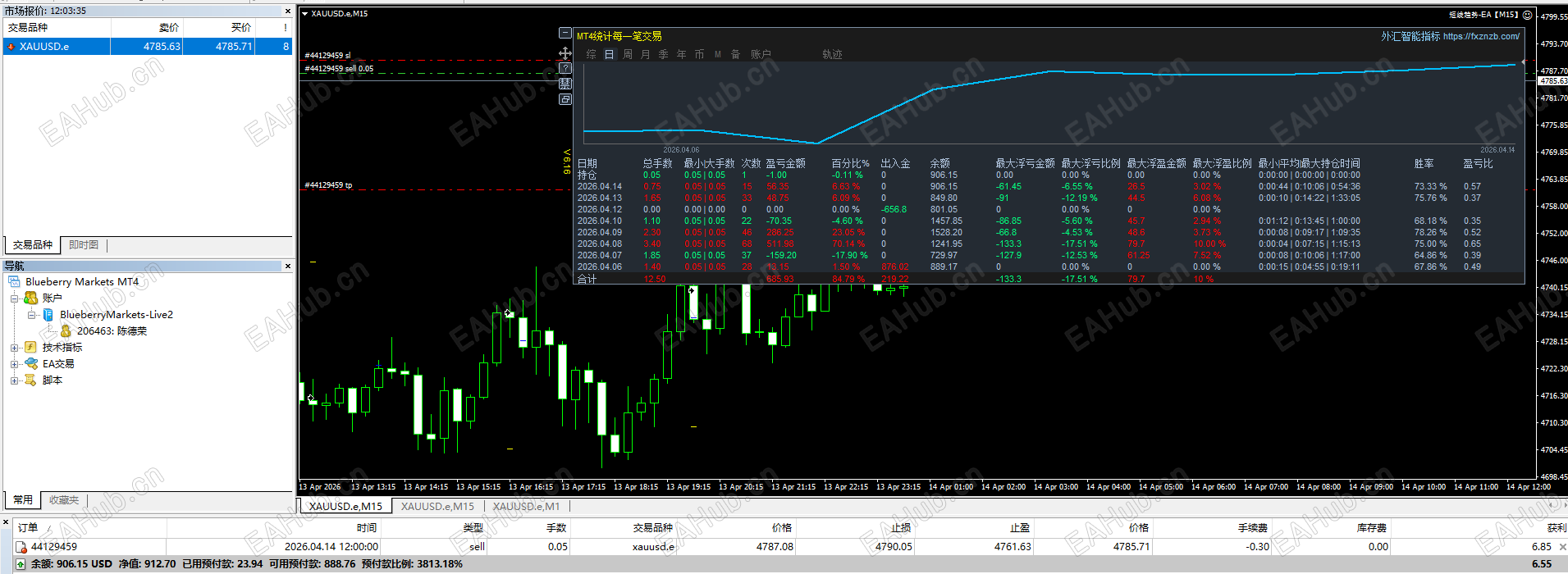Switch to the 即时图 tick chart tab

[x=84, y=245]
